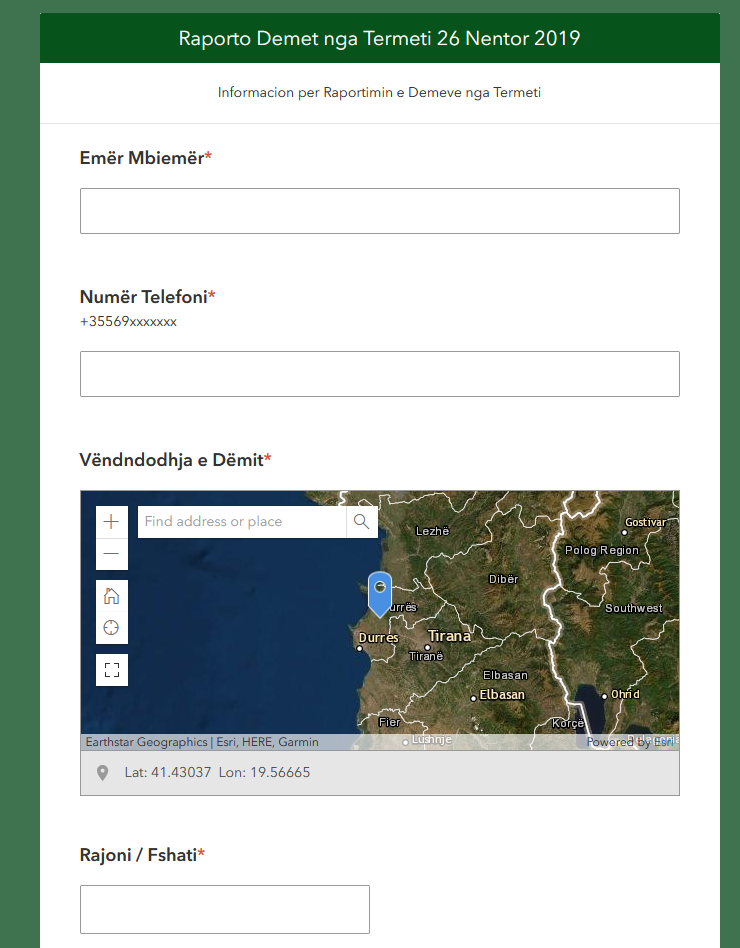740x948 pixels.
Task: Find my current location on map
Action: click(x=111, y=628)
